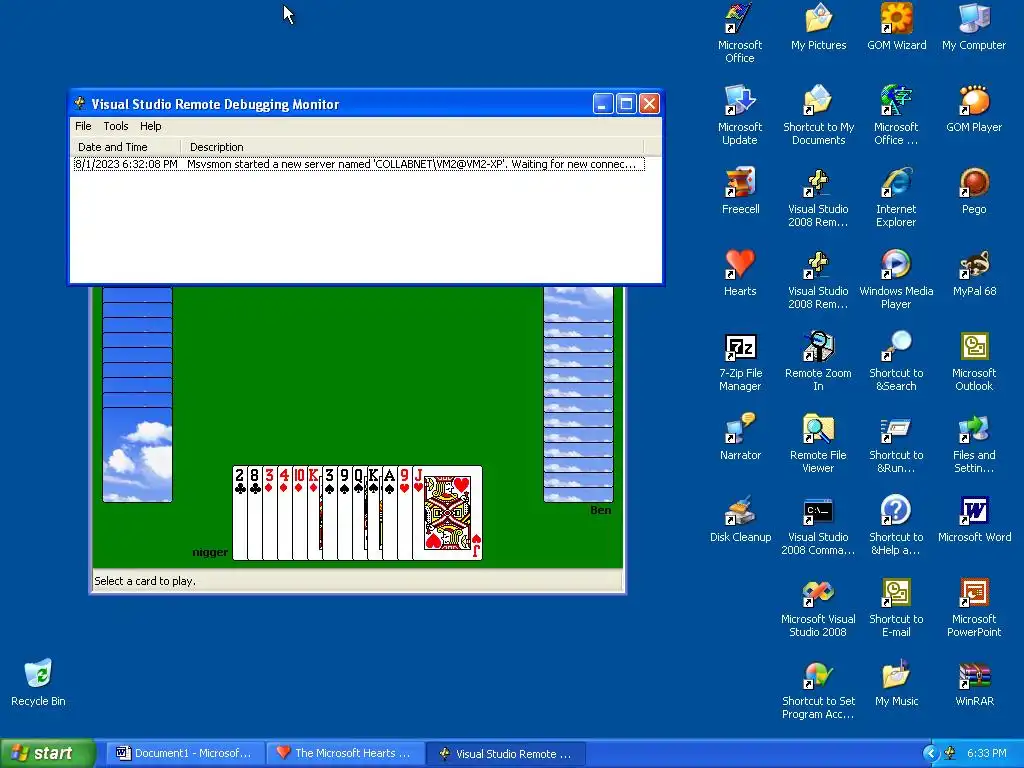The width and height of the screenshot is (1024, 768).
Task: Open the Shortcut to &Help icon
Action: [896, 525]
